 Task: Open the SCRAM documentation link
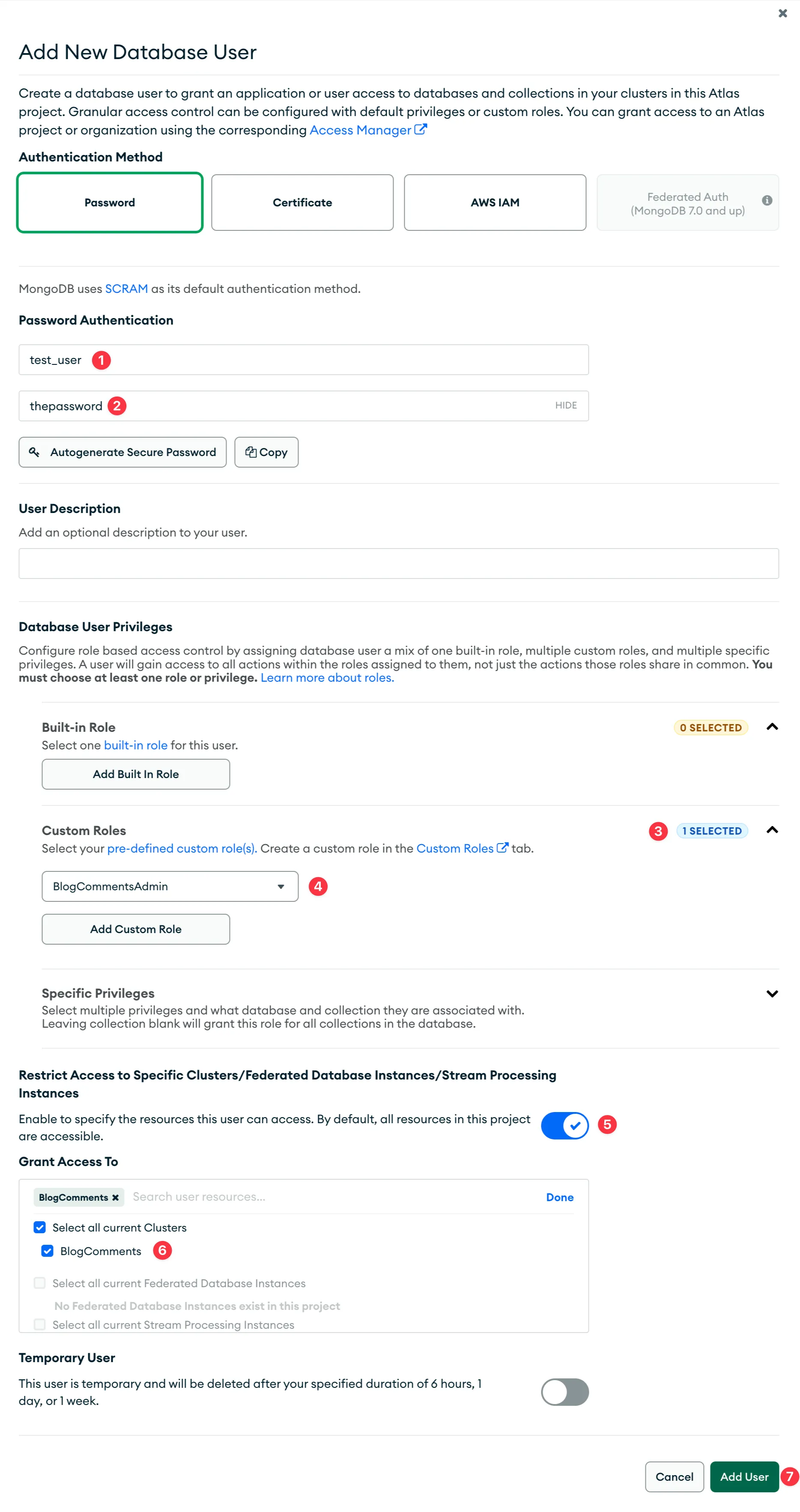pyautogui.click(x=126, y=289)
